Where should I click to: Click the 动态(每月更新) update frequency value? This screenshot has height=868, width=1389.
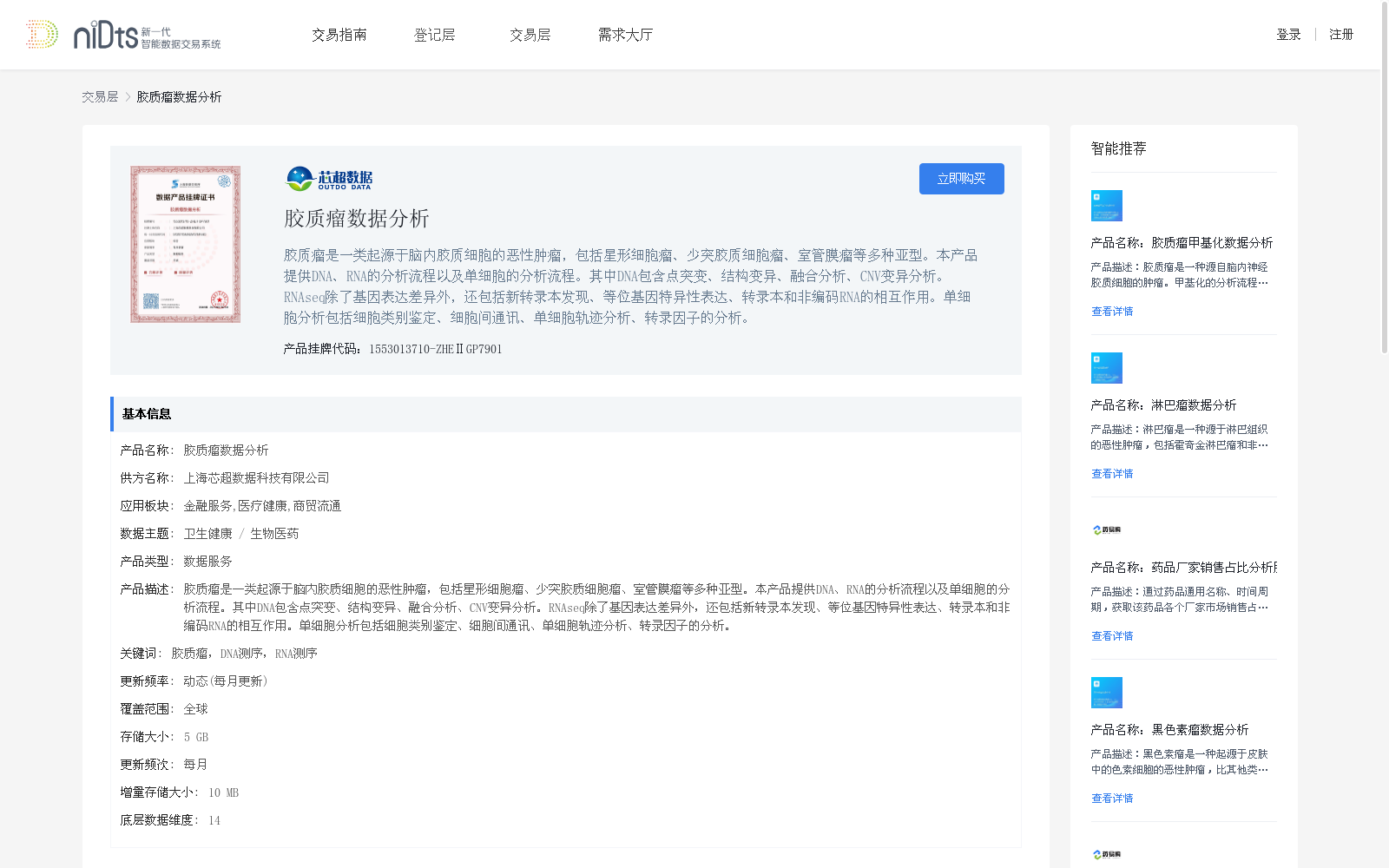pos(226,681)
